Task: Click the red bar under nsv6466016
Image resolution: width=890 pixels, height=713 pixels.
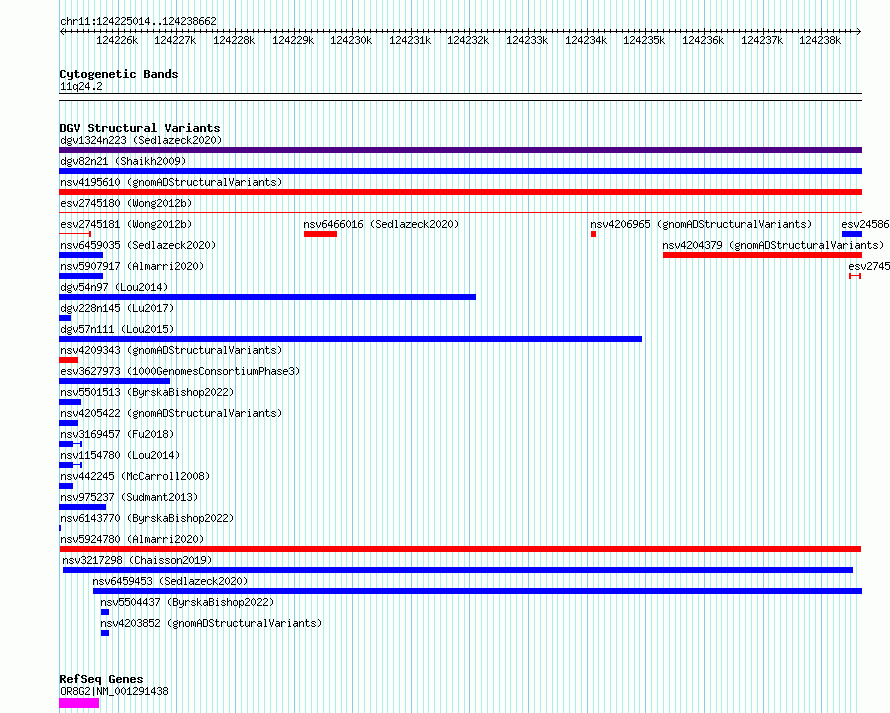Action: [x=320, y=234]
